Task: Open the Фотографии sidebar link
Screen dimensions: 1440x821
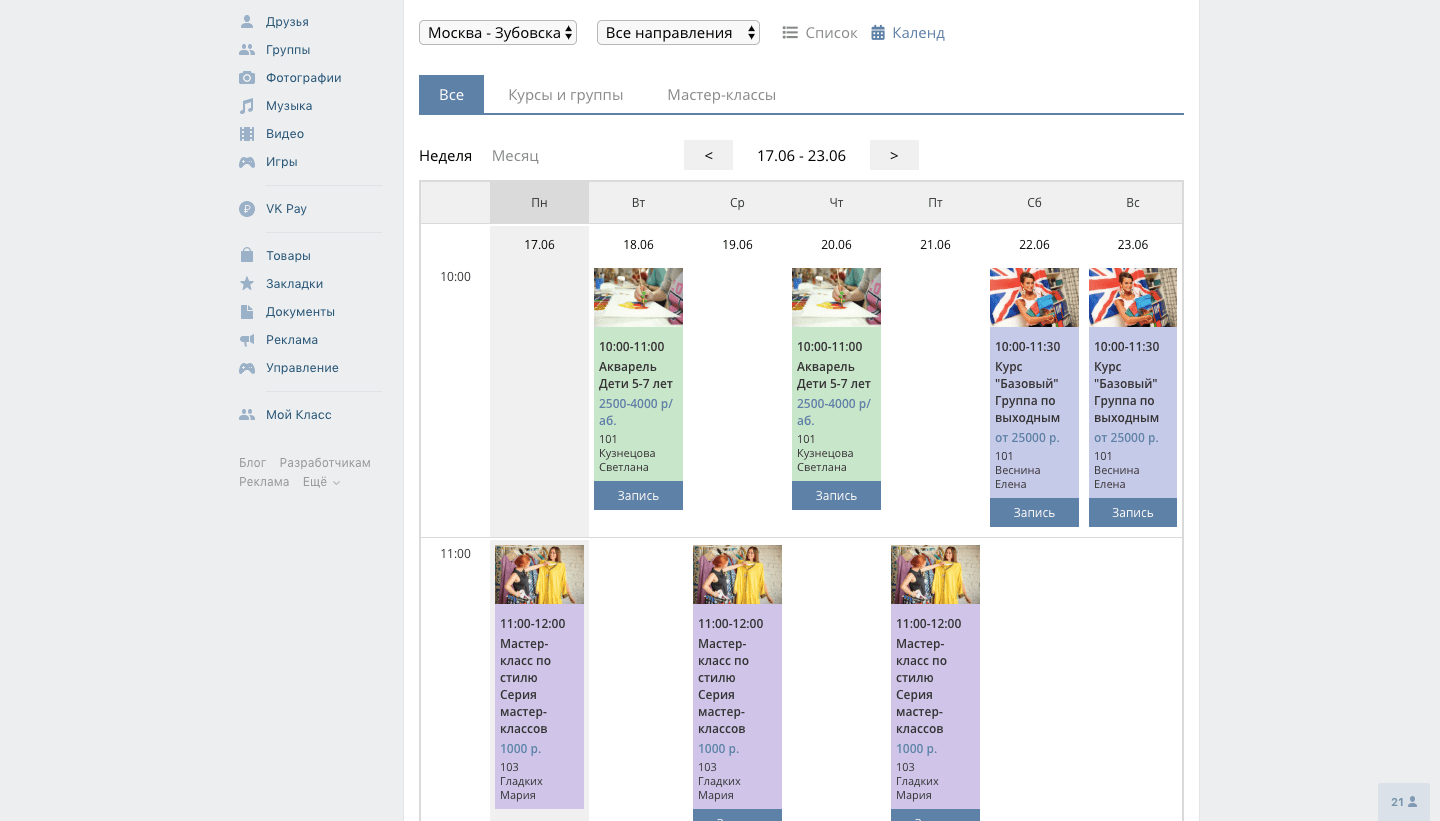Action: point(304,77)
